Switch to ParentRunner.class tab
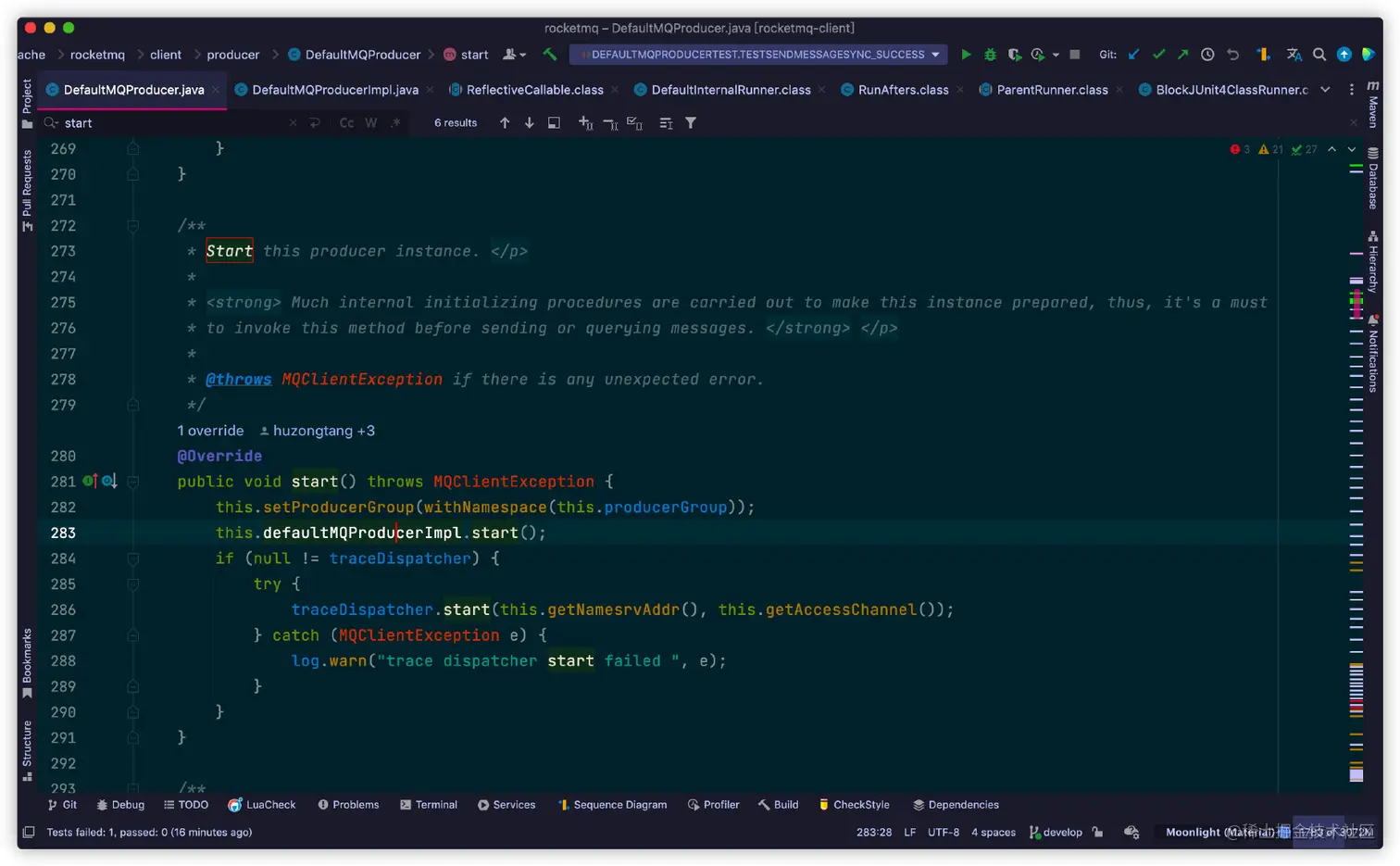The width and height of the screenshot is (1400, 866). (x=1053, y=90)
